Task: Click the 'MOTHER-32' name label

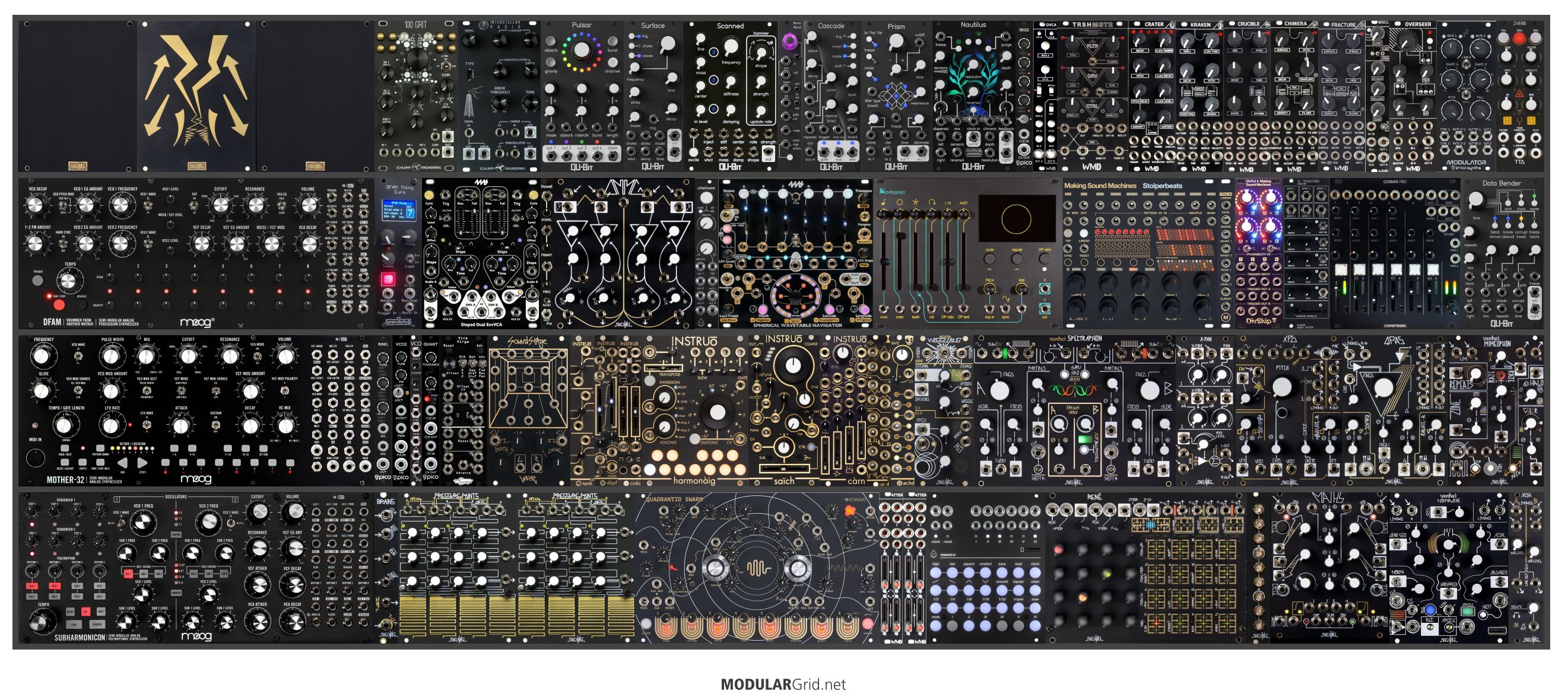Action: [66, 480]
